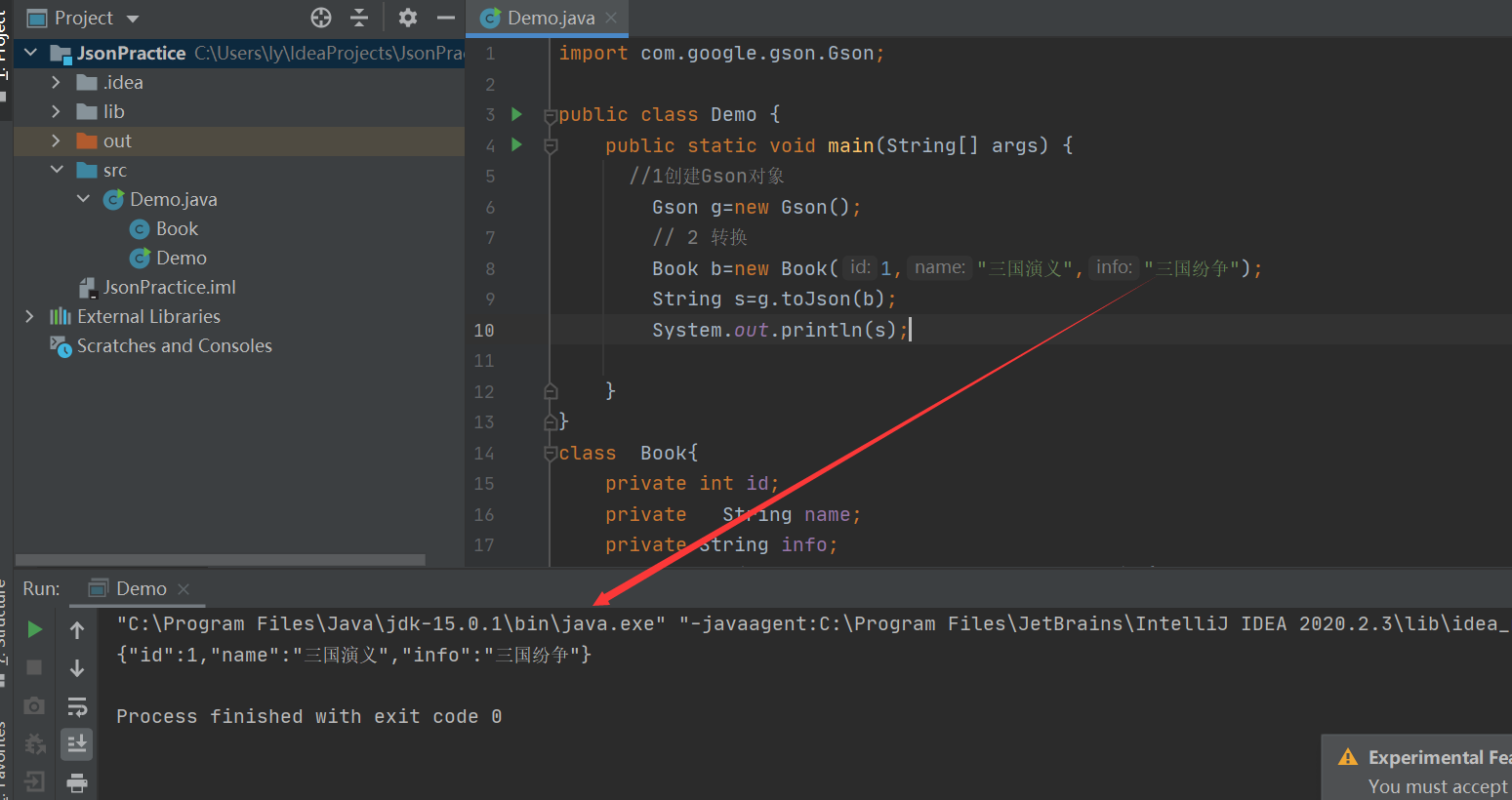This screenshot has width=1512, height=800.
Task: Click the lib folder row
Action: [x=239, y=111]
